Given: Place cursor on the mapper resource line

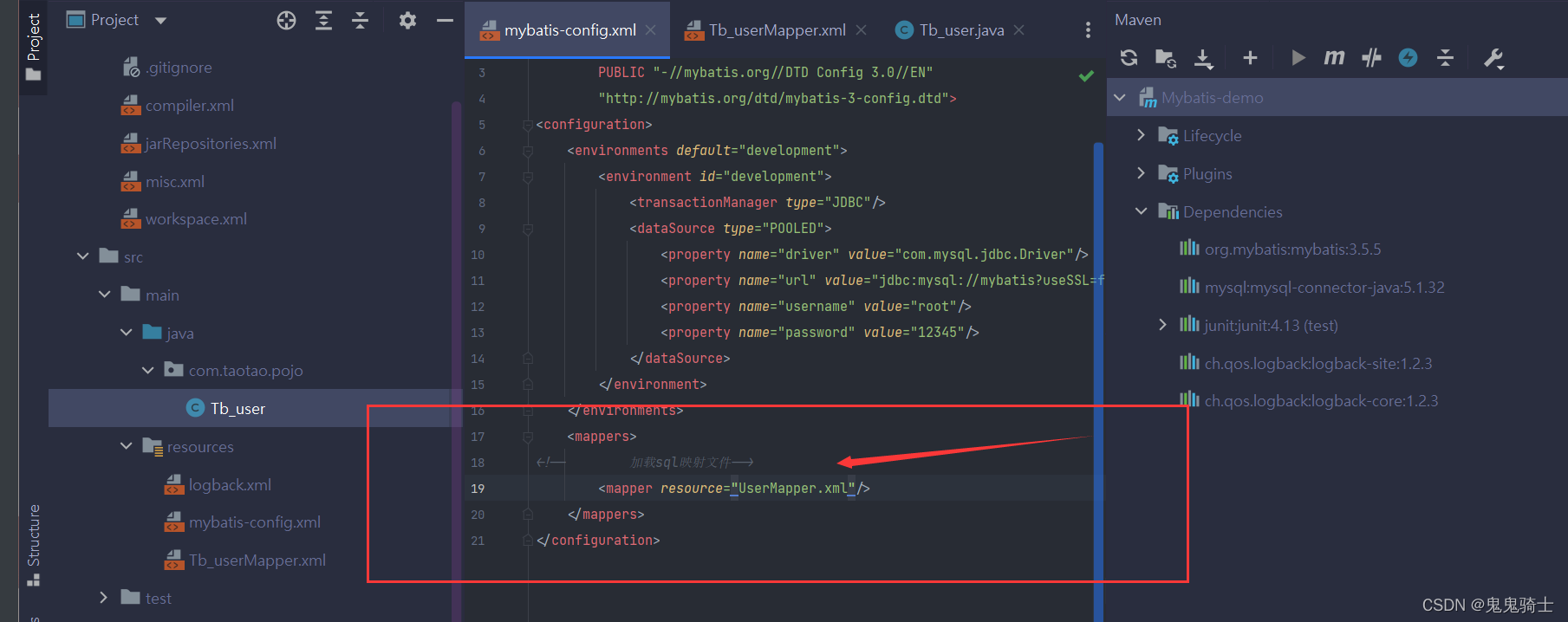Looking at the screenshot, I should tap(733, 489).
